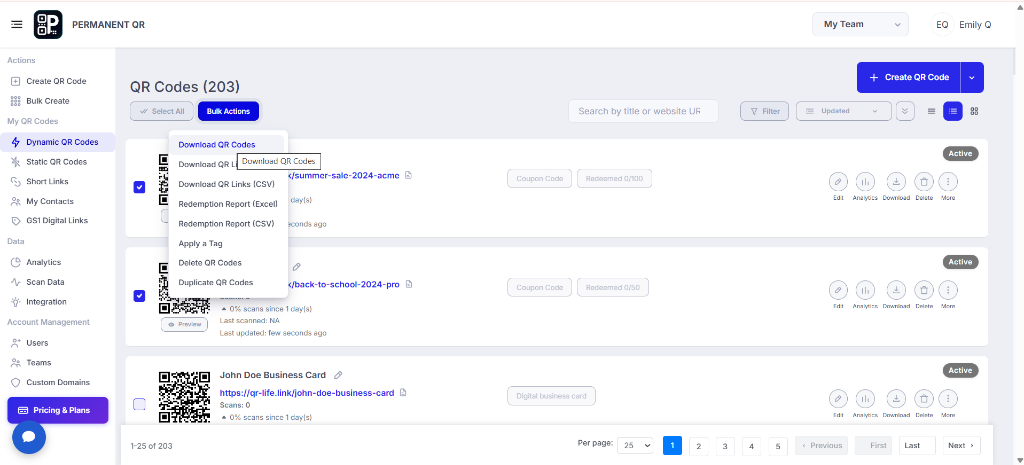The width and height of the screenshot is (1024, 465).
Task: Click the Bulk Actions button
Action: click(228, 111)
